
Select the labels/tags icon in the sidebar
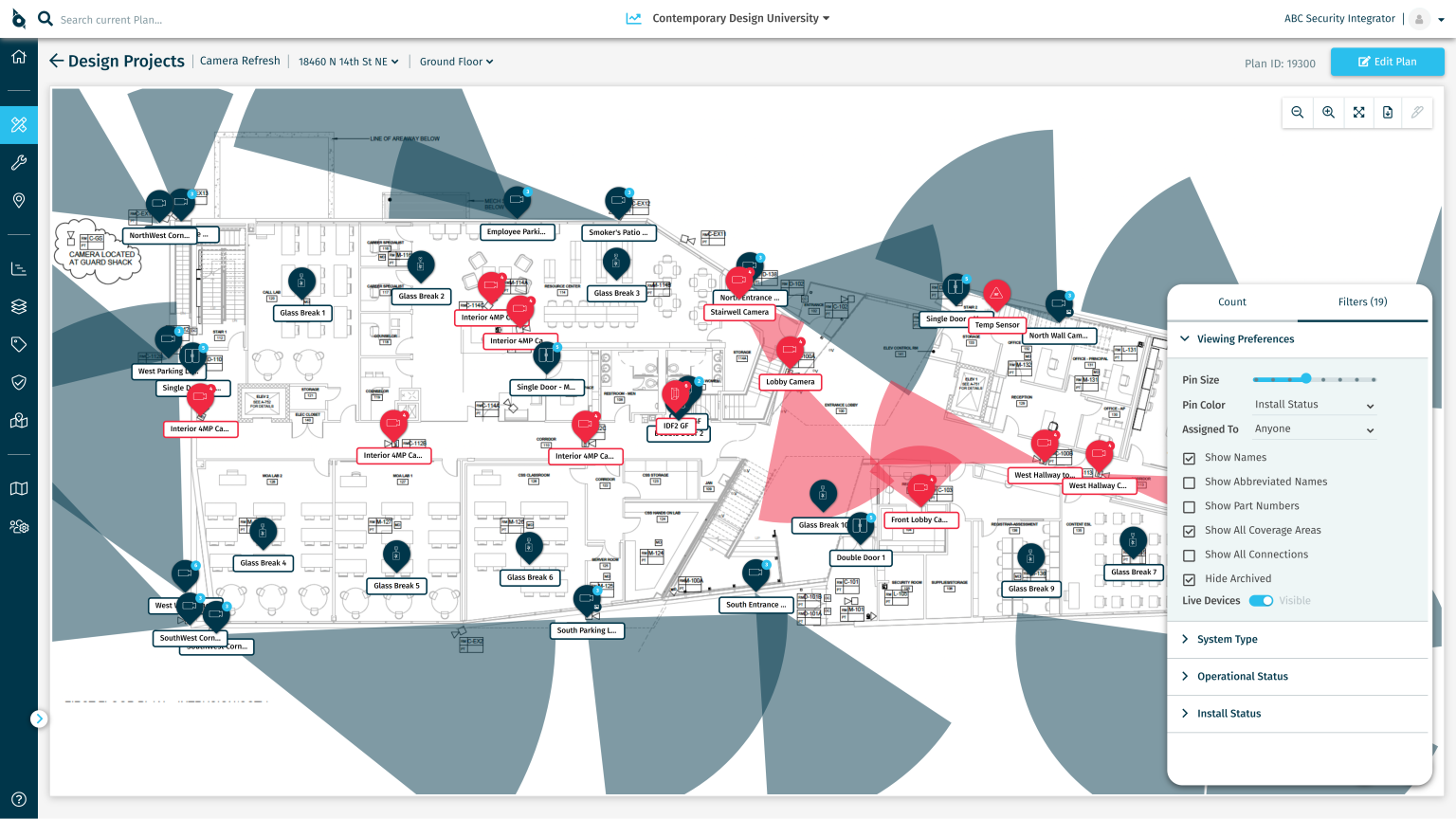18,344
